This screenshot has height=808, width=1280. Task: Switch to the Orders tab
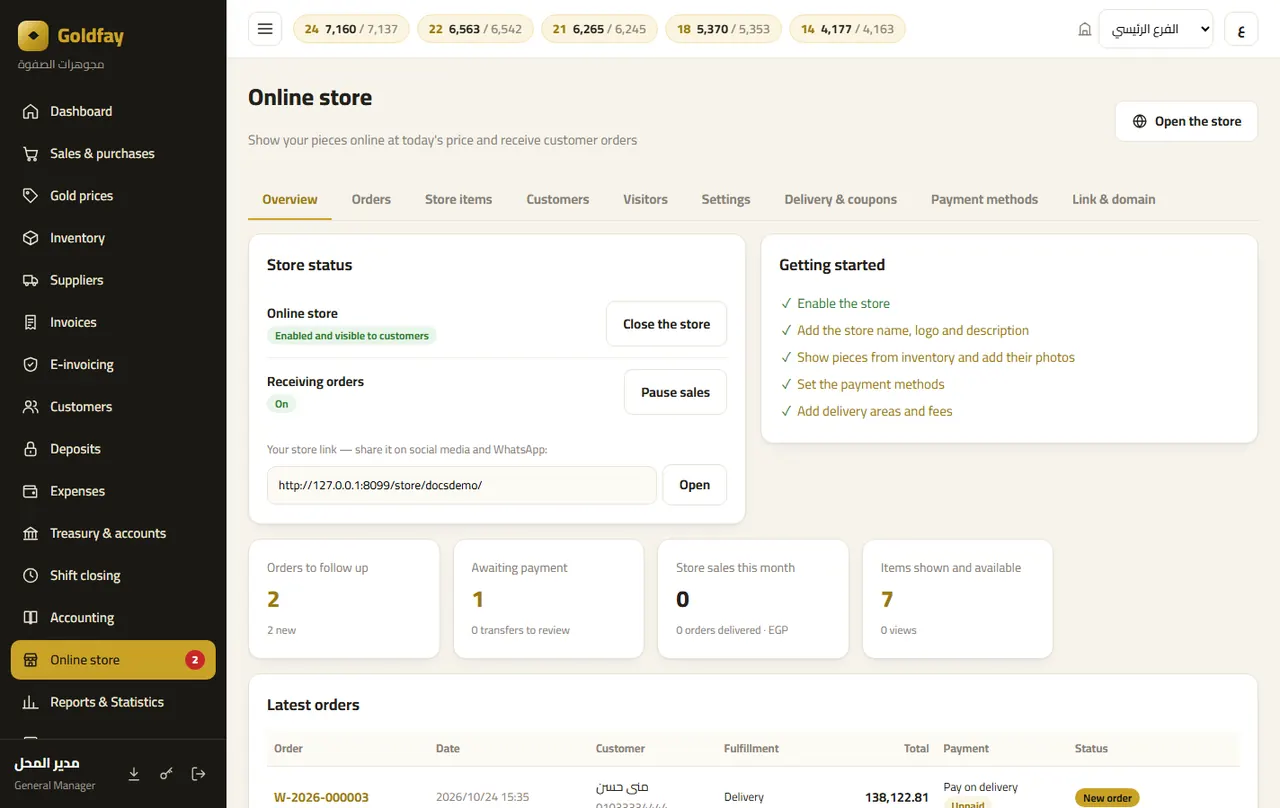pos(371,199)
